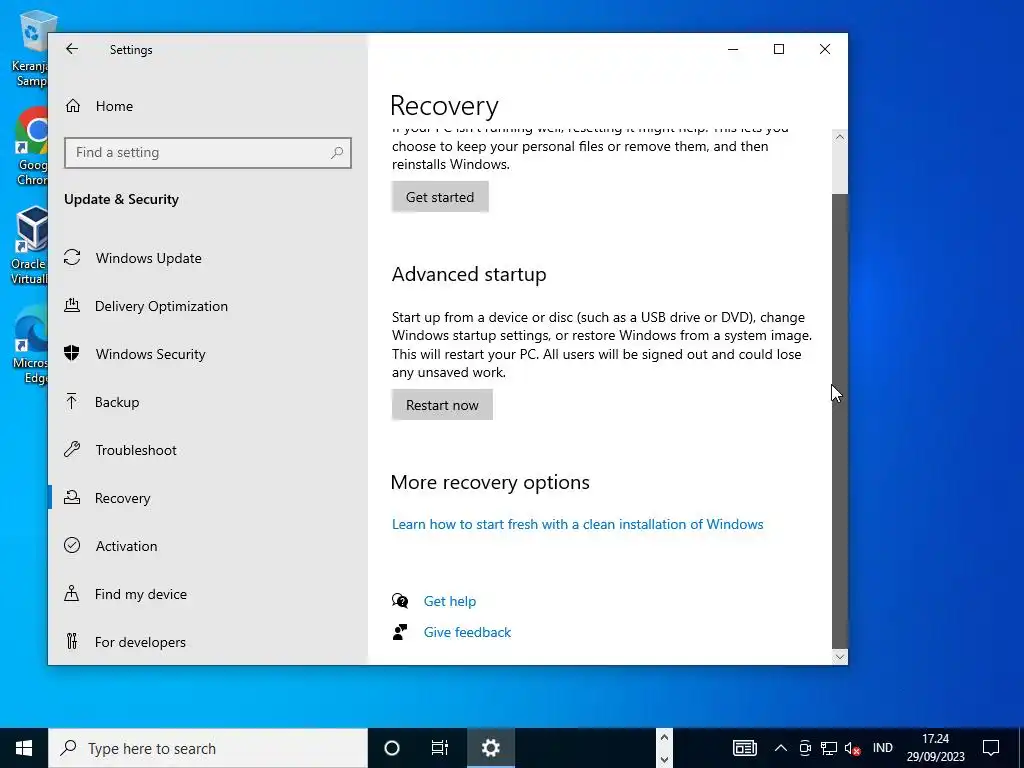Click the Windows Update sync icon

pyautogui.click(x=72, y=258)
